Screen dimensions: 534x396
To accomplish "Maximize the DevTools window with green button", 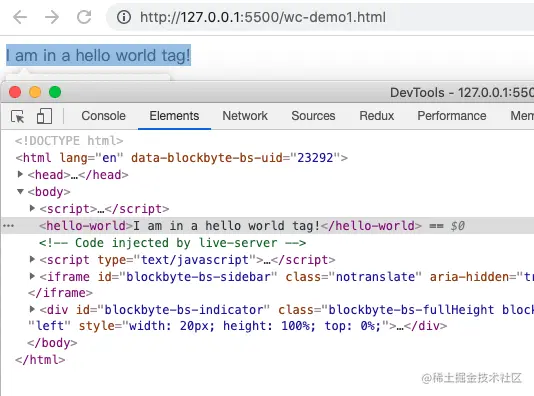I will (55, 92).
